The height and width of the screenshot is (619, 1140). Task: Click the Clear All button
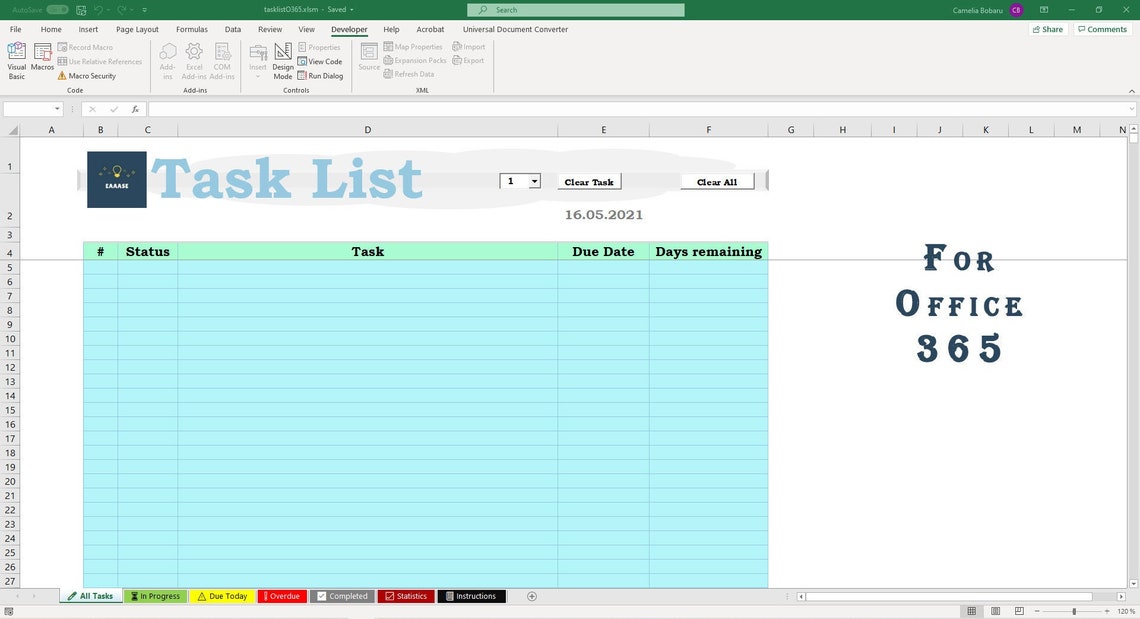tap(717, 181)
